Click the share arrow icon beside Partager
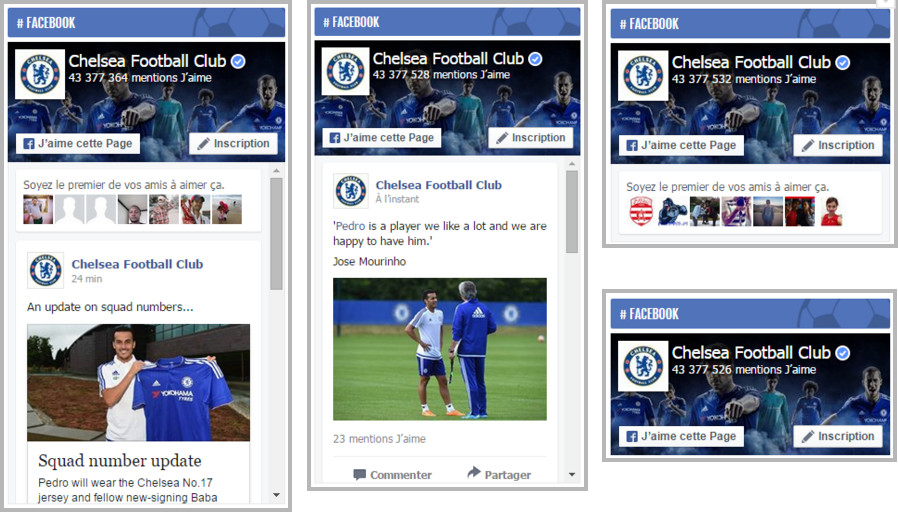Screen dimensions: 898x512 coord(474,472)
